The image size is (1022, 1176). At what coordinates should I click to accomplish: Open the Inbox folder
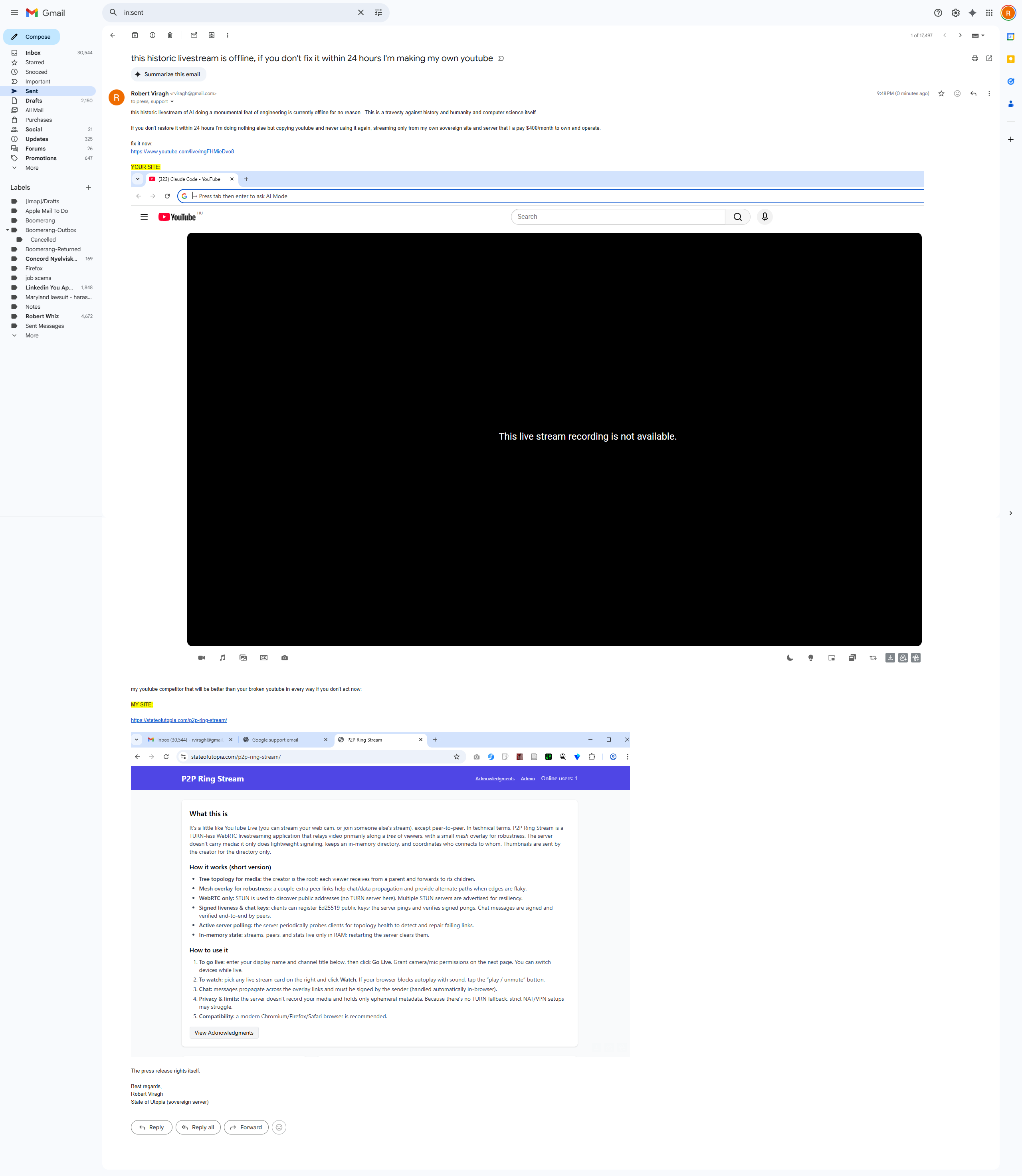tap(32, 52)
